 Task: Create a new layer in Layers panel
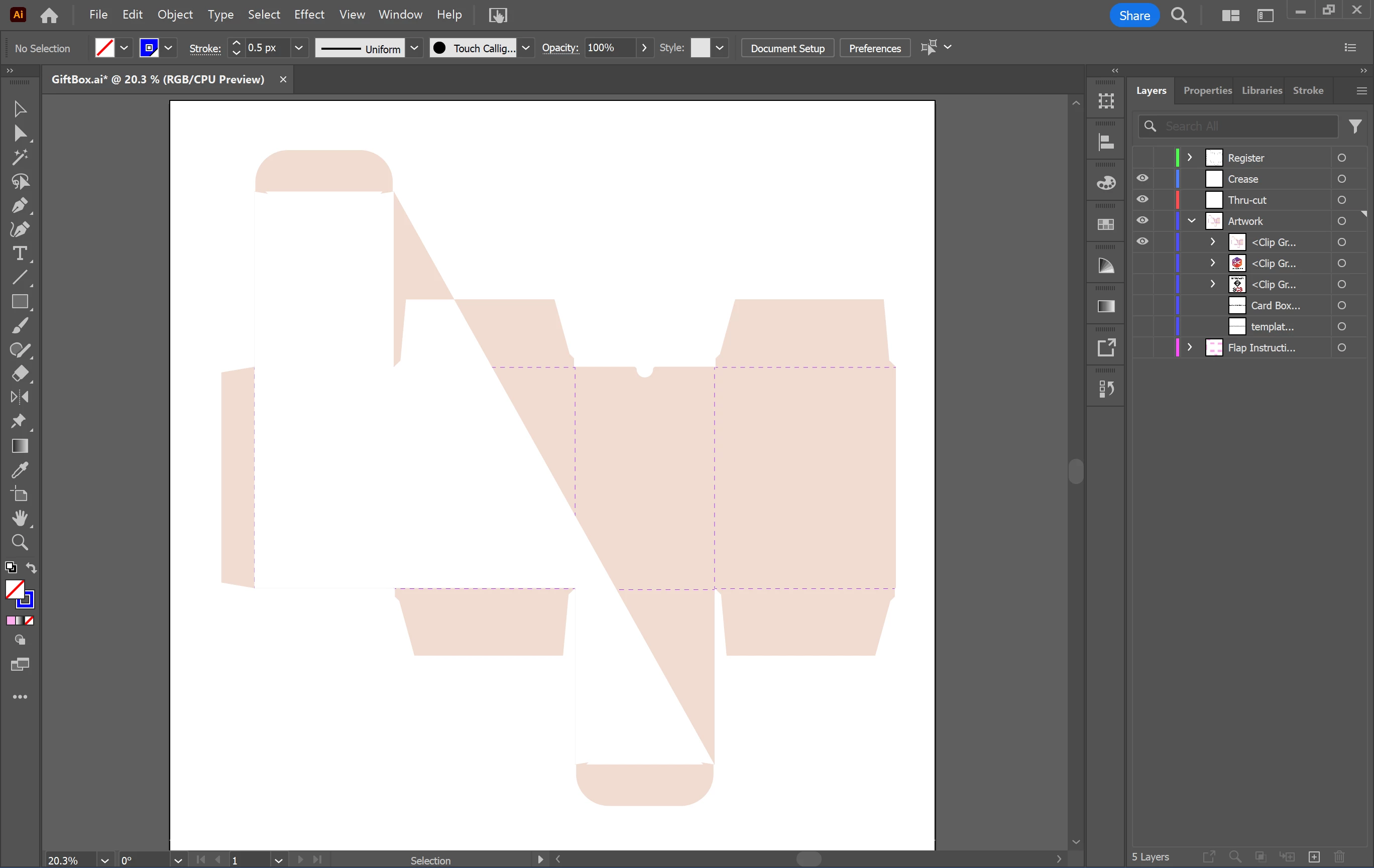[1314, 856]
